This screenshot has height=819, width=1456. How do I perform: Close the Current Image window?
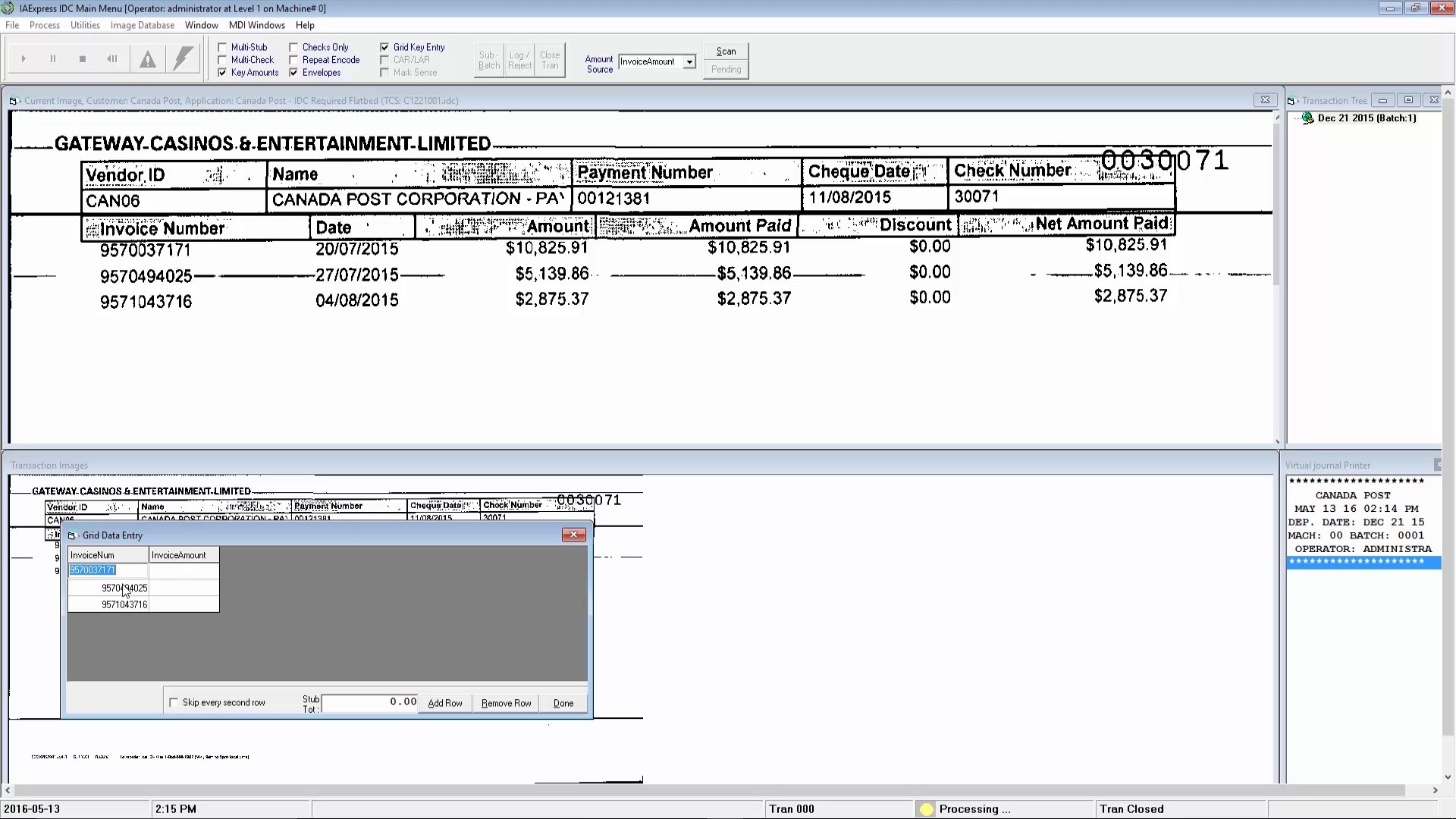[x=1265, y=100]
